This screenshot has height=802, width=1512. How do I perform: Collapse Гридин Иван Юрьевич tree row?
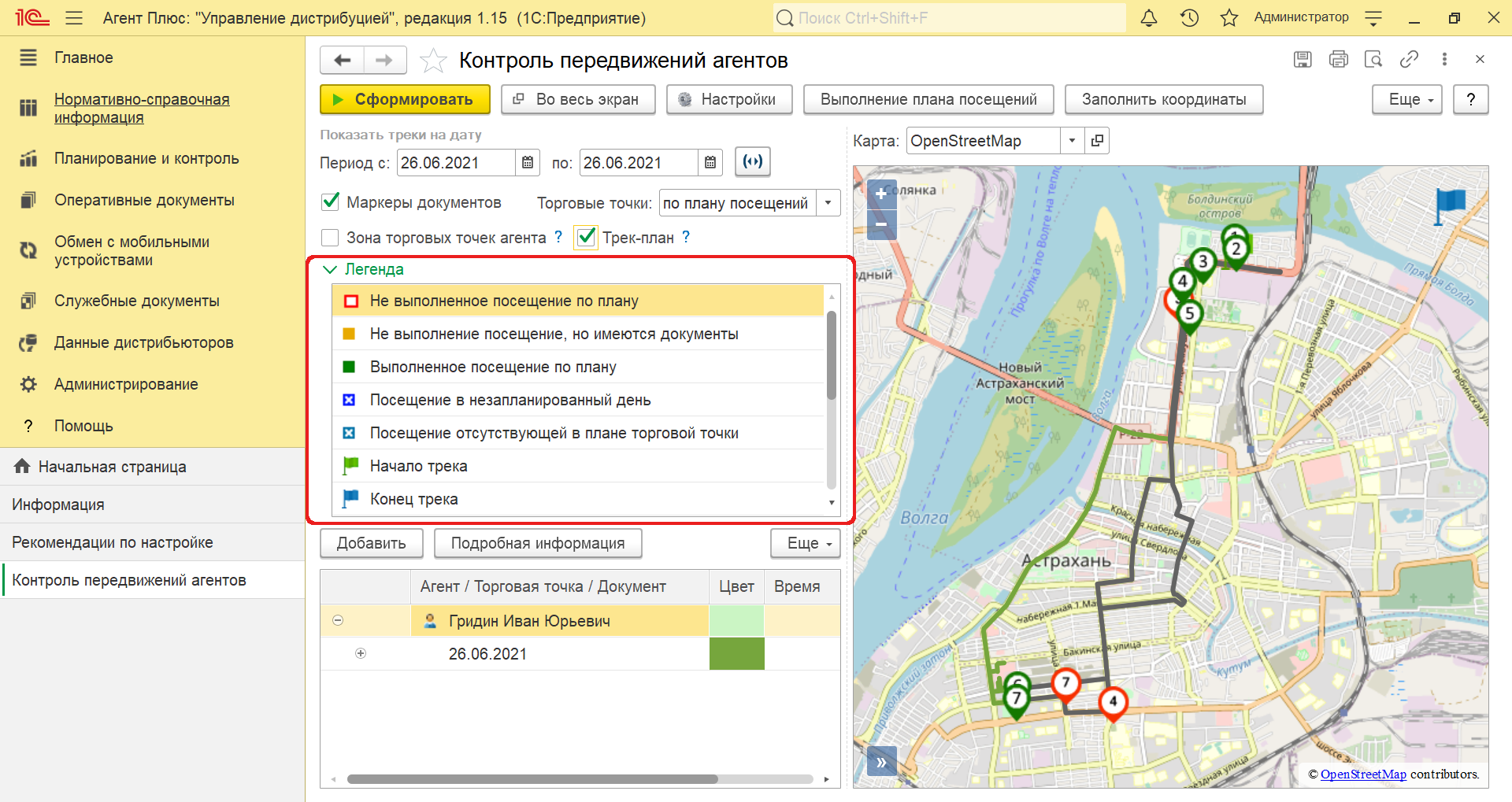click(338, 620)
